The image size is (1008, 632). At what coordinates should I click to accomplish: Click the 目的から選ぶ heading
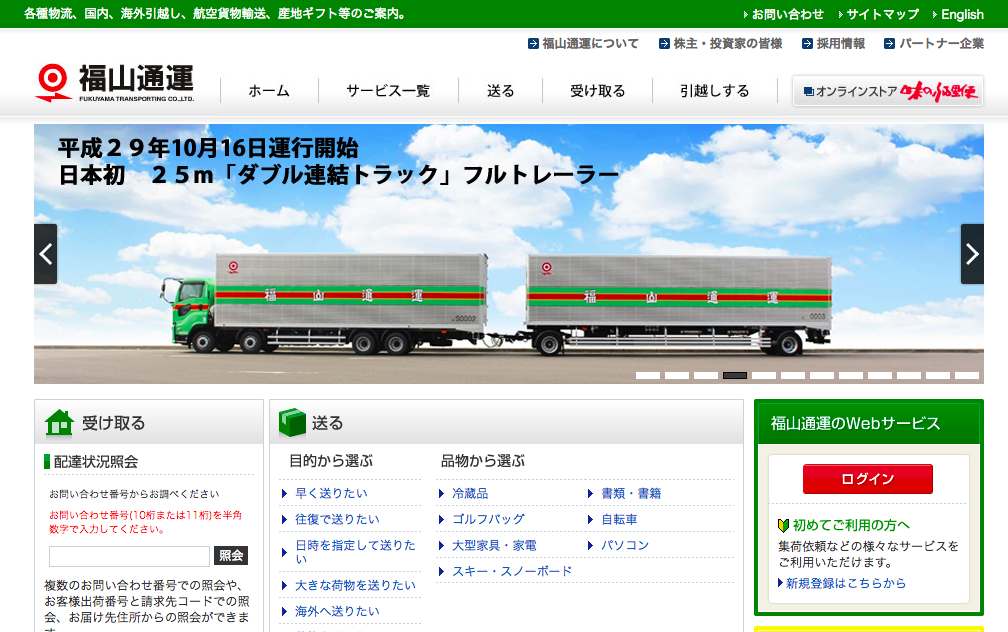pos(331,461)
